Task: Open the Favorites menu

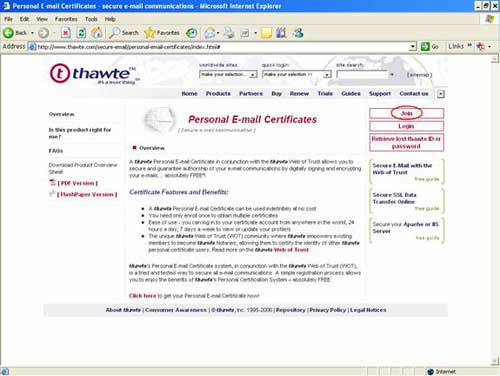Action: (66, 19)
